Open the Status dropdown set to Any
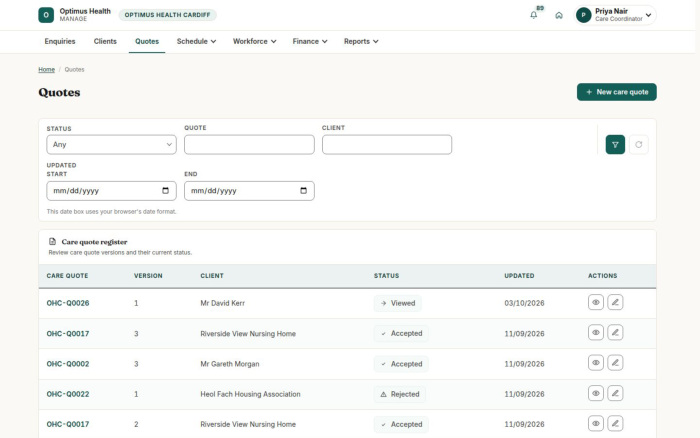Screen dimensions: 700x438 [x=112, y=145]
